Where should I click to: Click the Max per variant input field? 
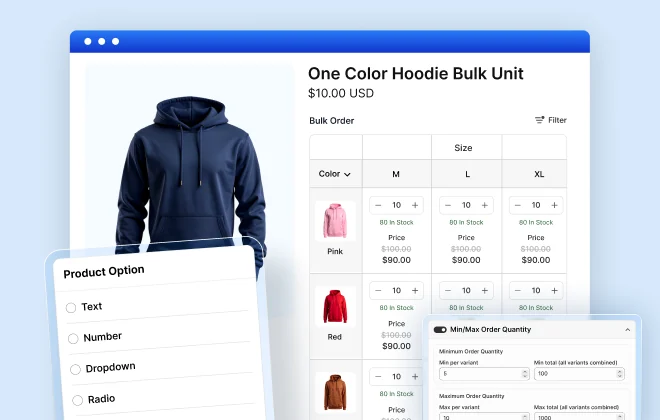tap(484, 417)
